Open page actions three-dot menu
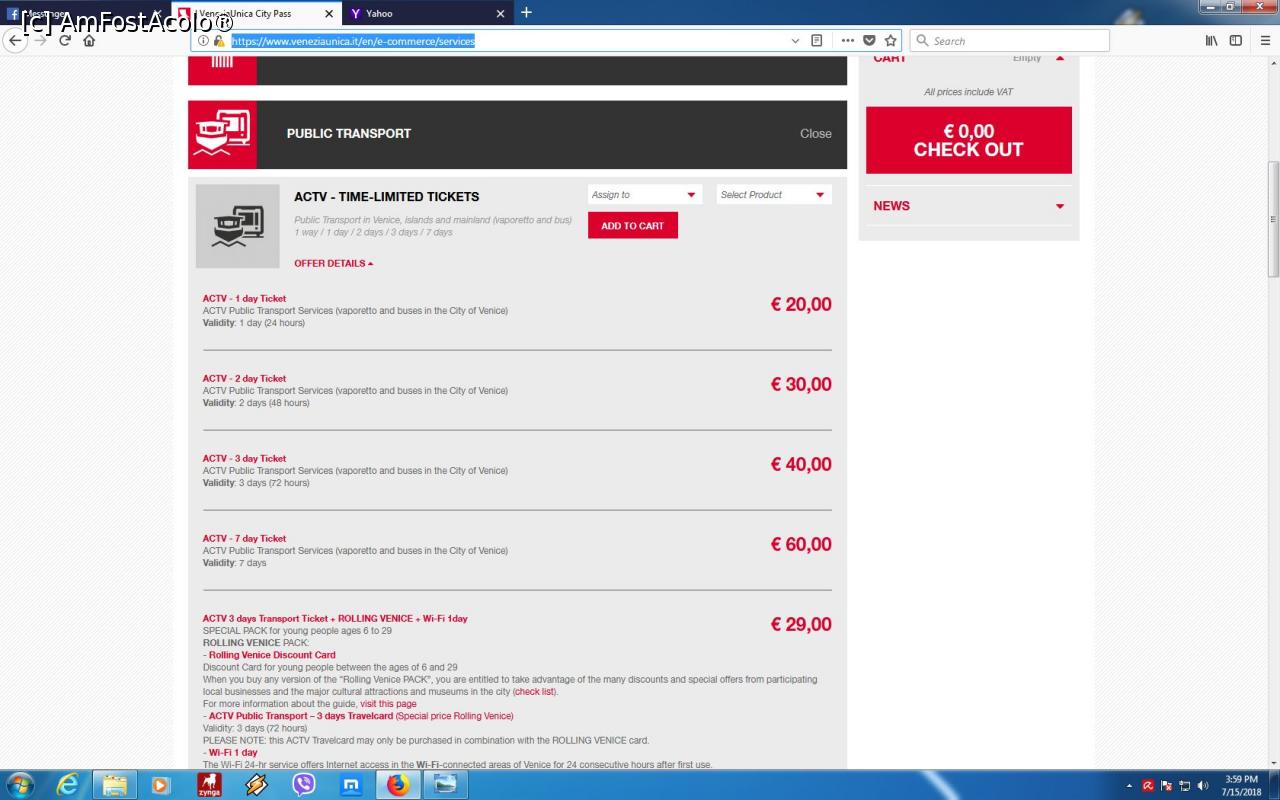Image resolution: width=1280 pixels, height=800 pixels. click(x=848, y=41)
